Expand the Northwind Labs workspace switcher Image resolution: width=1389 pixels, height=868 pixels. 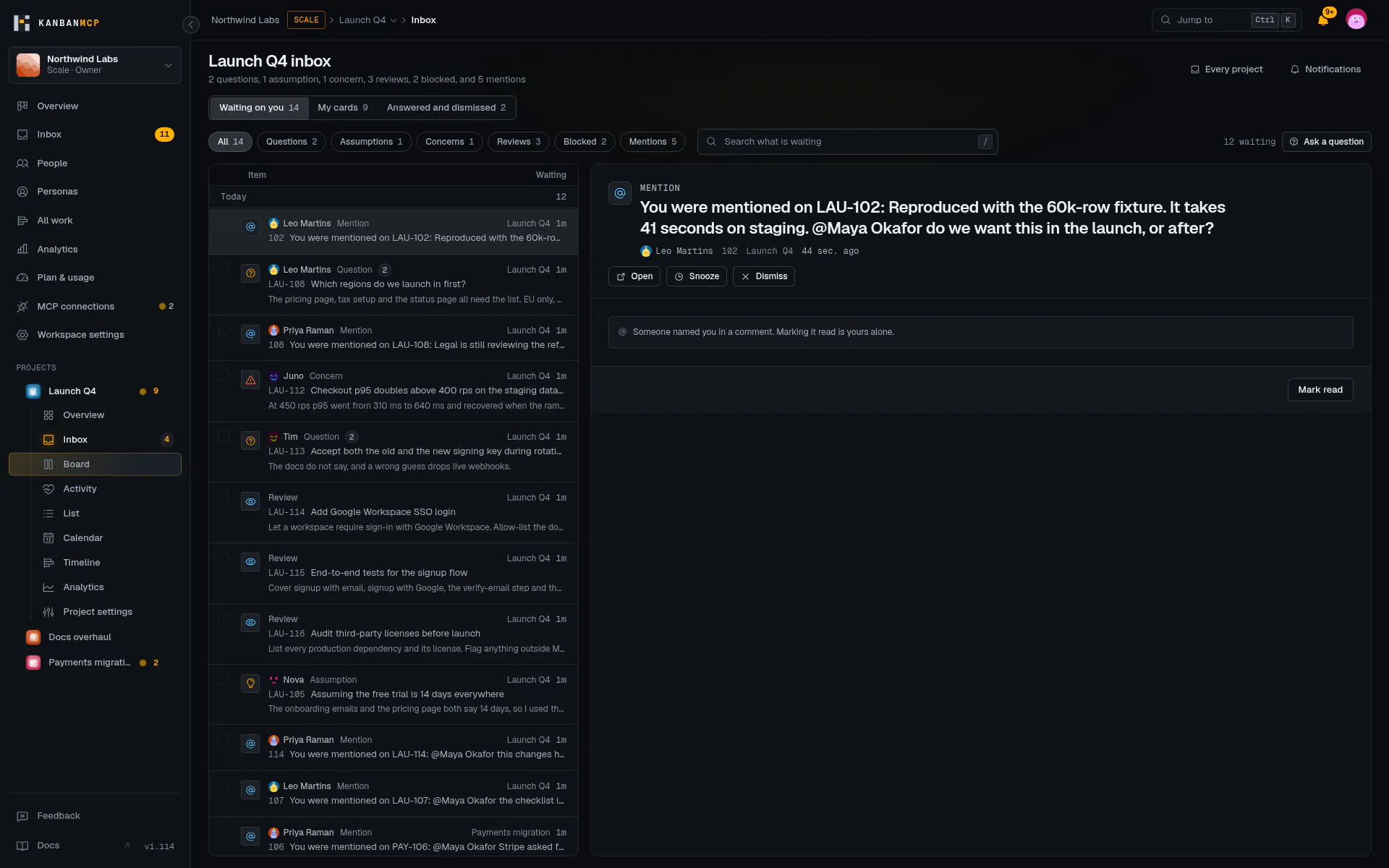pyautogui.click(x=95, y=65)
